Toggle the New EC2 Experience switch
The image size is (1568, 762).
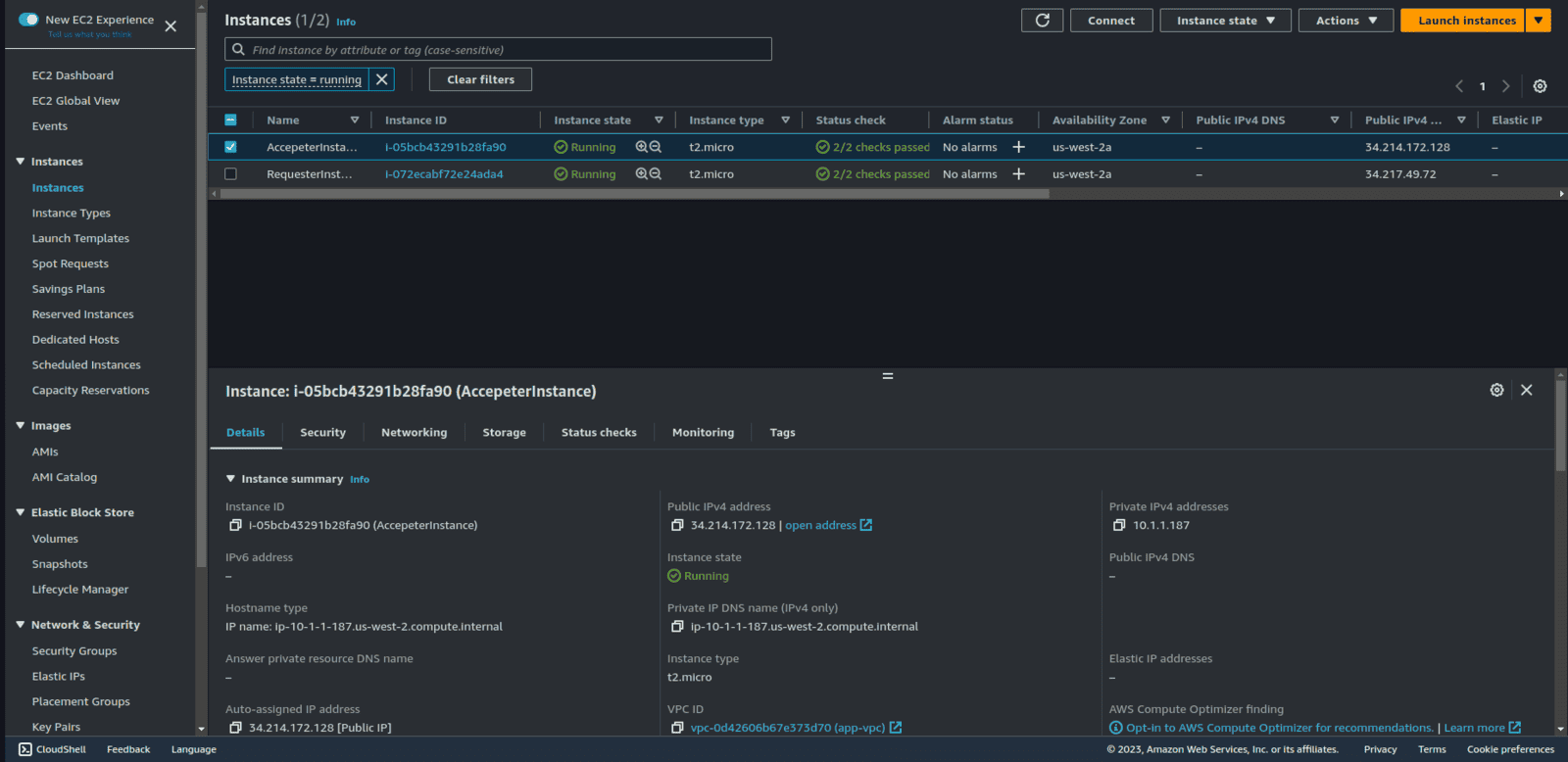click(x=29, y=20)
